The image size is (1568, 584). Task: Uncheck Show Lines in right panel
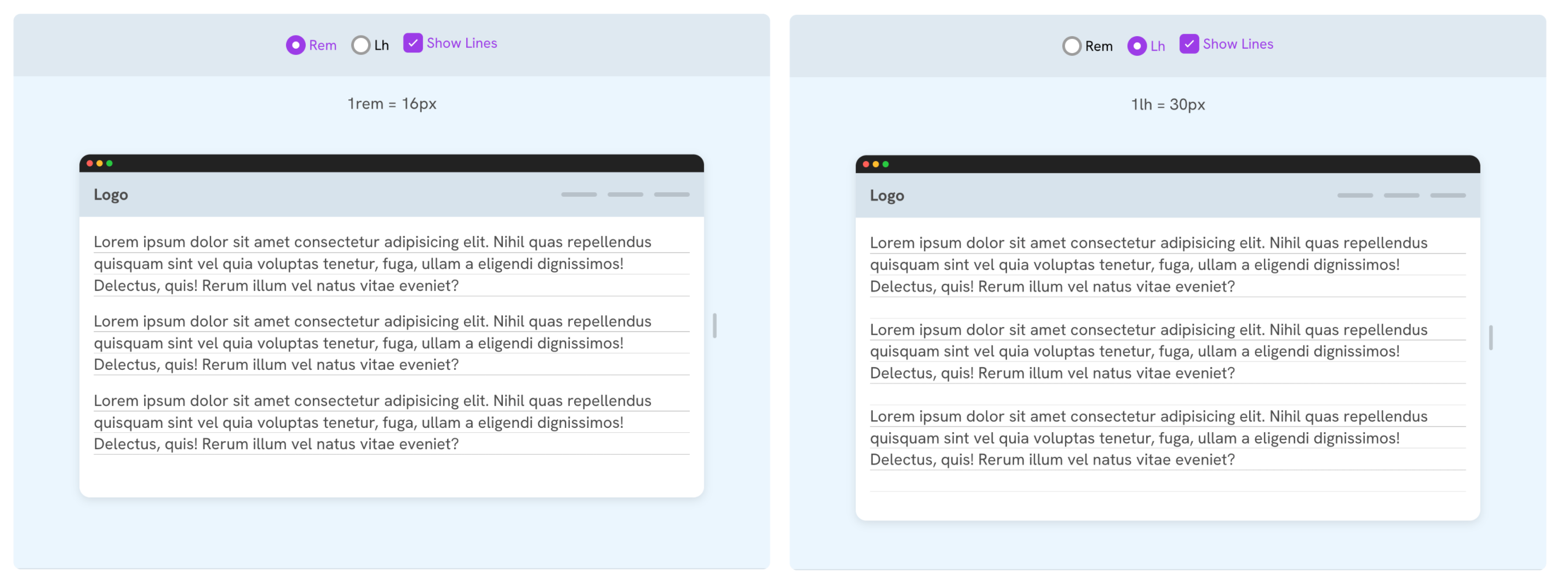click(1189, 44)
